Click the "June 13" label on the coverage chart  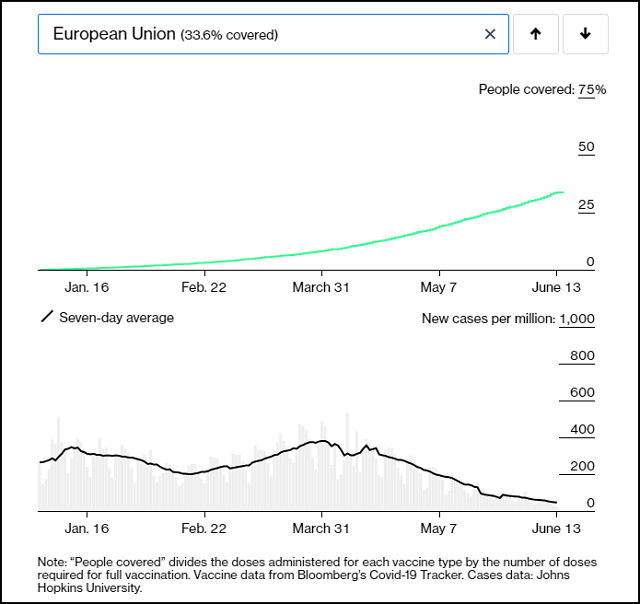[x=556, y=287]
